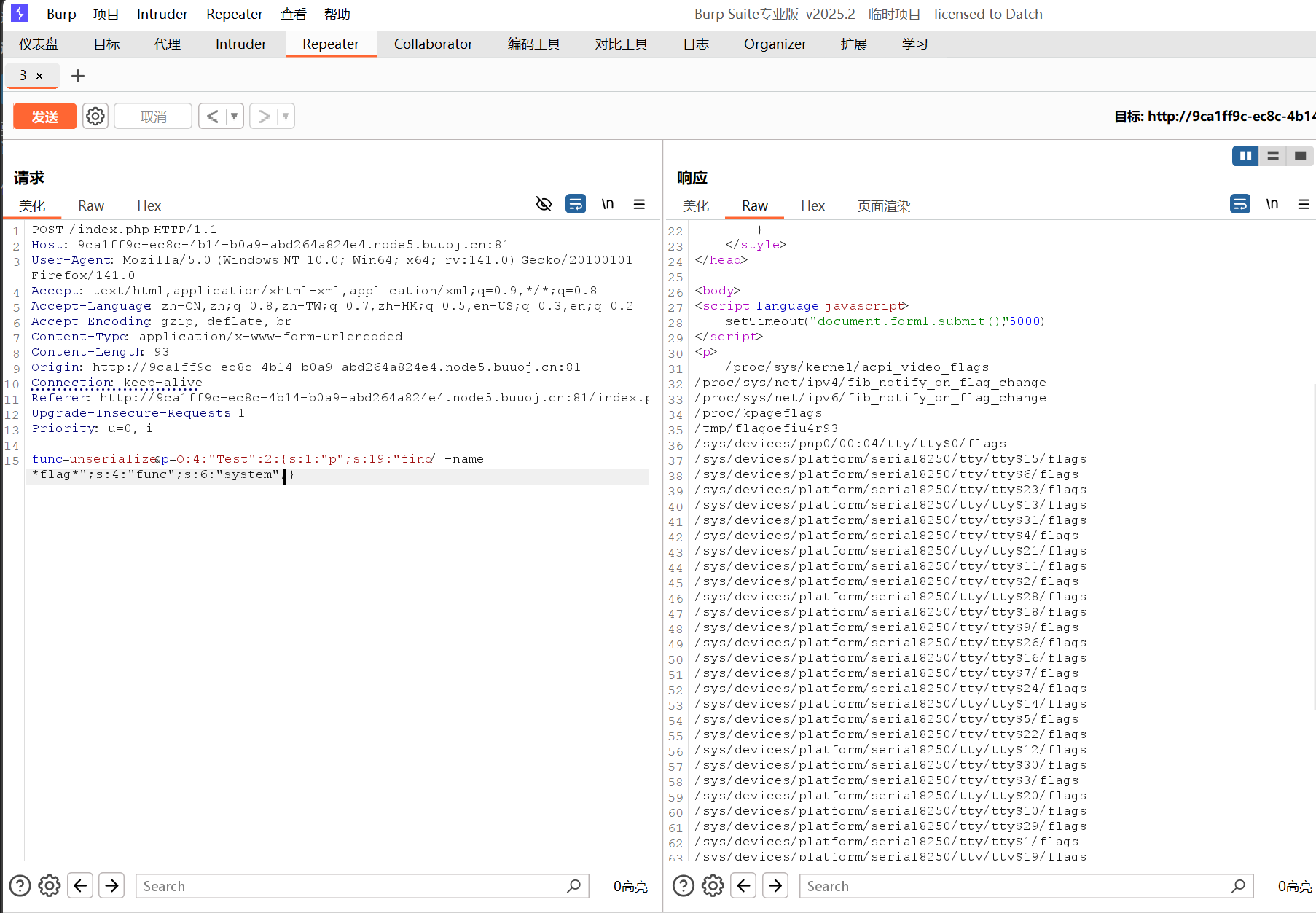
Task: Click the response Search input field
Action: pos(1026,885)
